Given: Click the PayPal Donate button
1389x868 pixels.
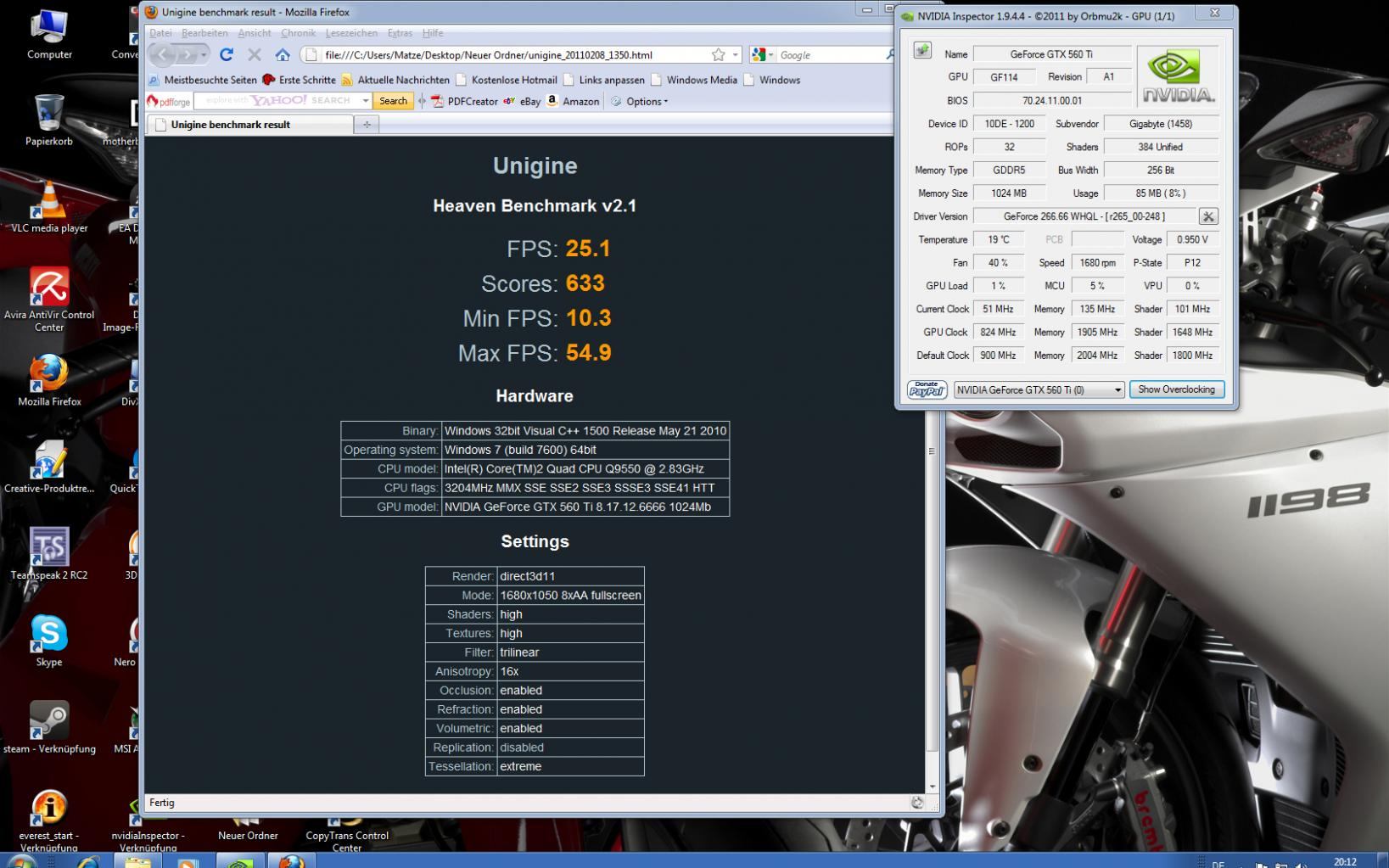Looking at the screenshot, I should tap(927, 389).
